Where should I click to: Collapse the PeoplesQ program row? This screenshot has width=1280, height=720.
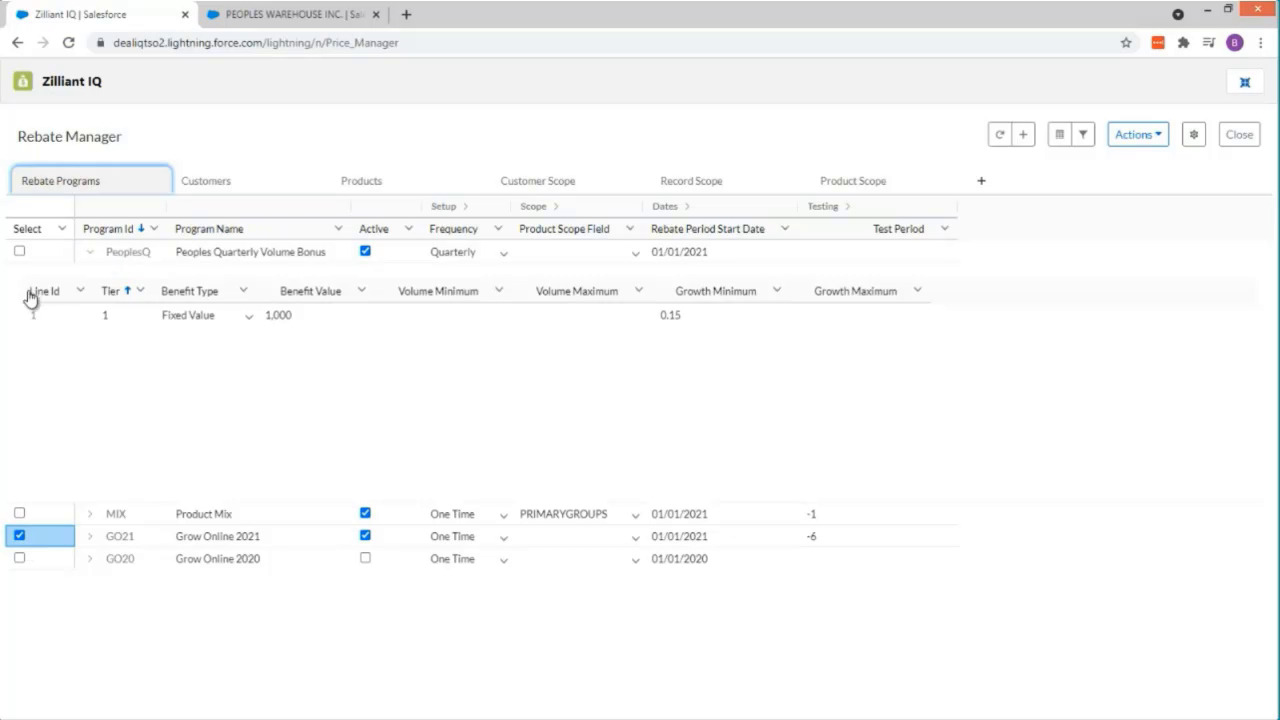(90, 252)
